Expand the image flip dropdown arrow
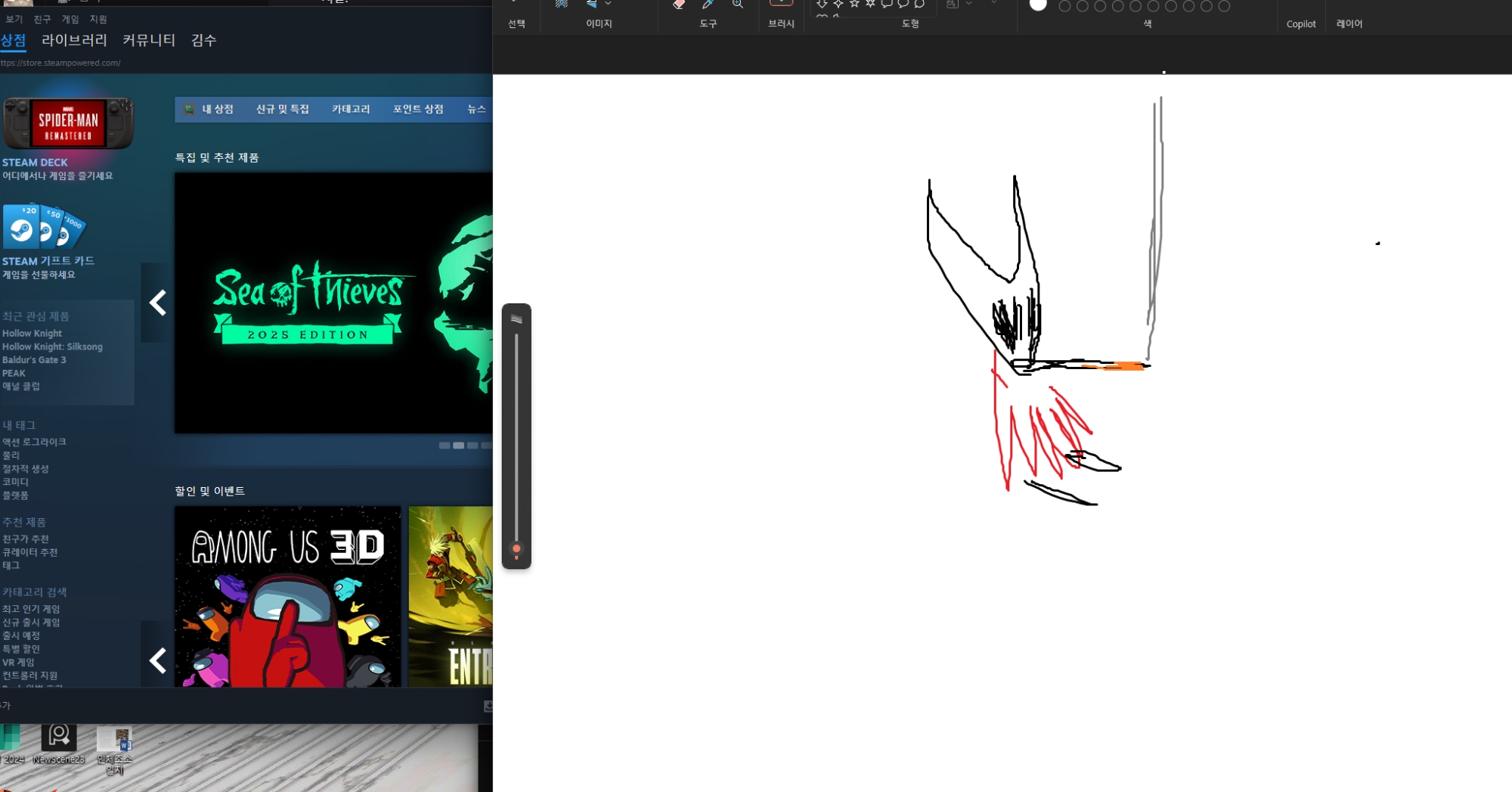Viewport: 1512px width, 792px height. (x=608, y=5)
